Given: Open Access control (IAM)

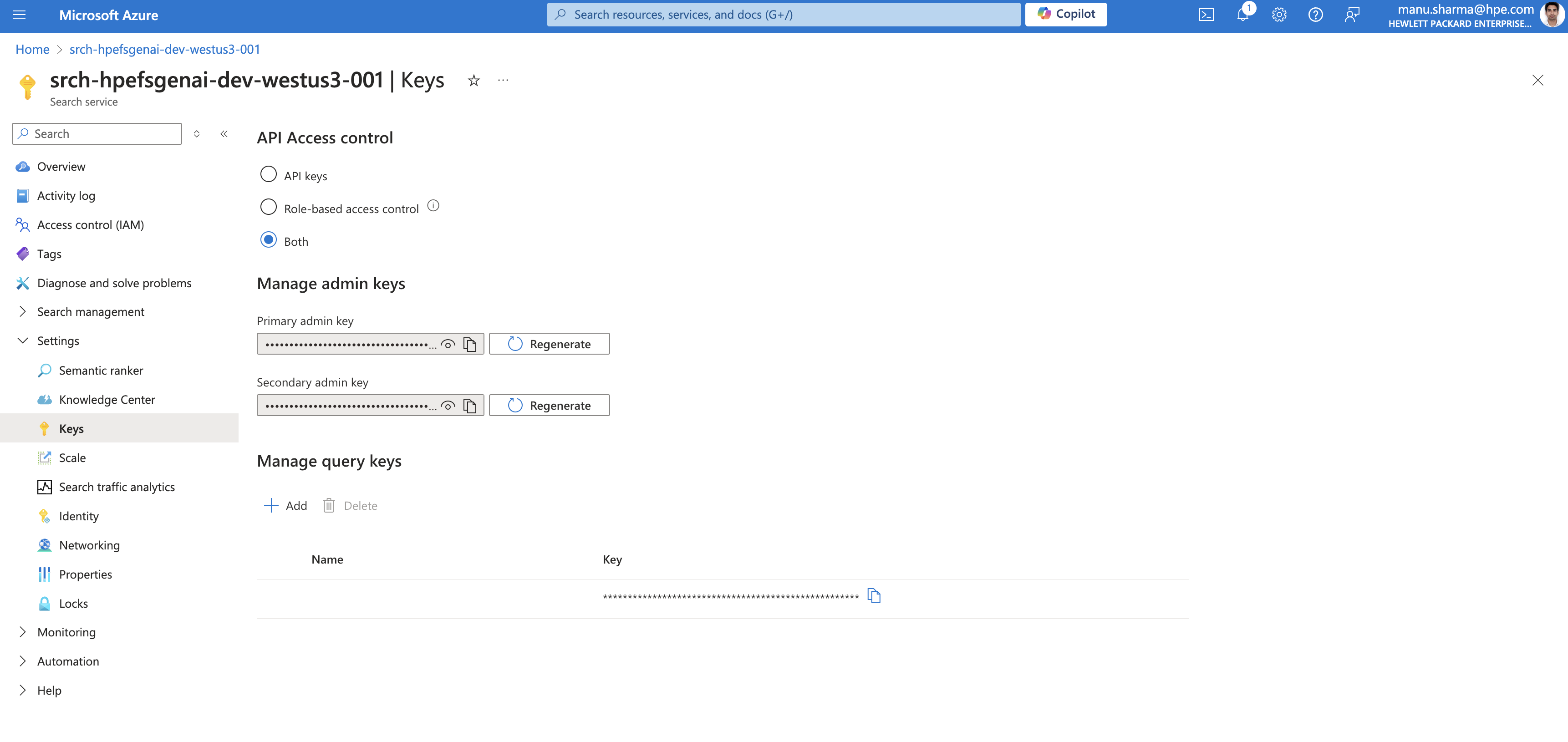Looking at the screenshot, I should (90, 225).
